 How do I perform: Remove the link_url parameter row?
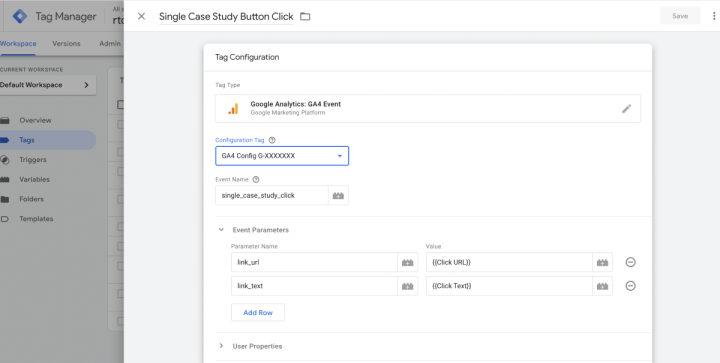(x=630, y=262)
